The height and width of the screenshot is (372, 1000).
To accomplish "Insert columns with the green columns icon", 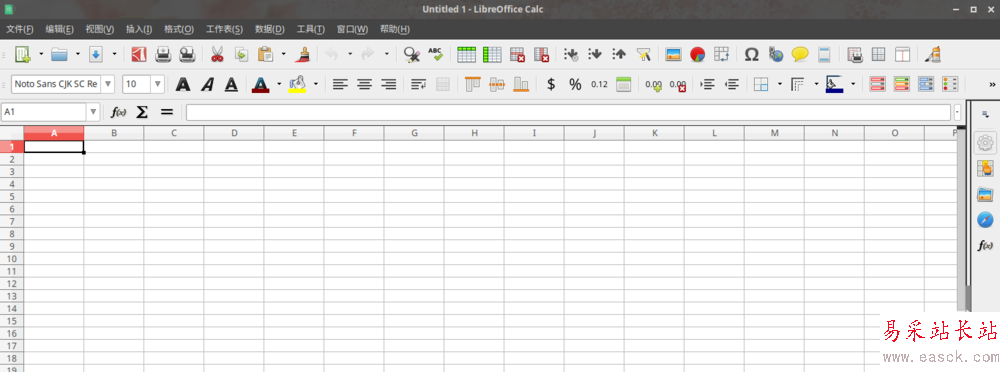I will (492, 55).
